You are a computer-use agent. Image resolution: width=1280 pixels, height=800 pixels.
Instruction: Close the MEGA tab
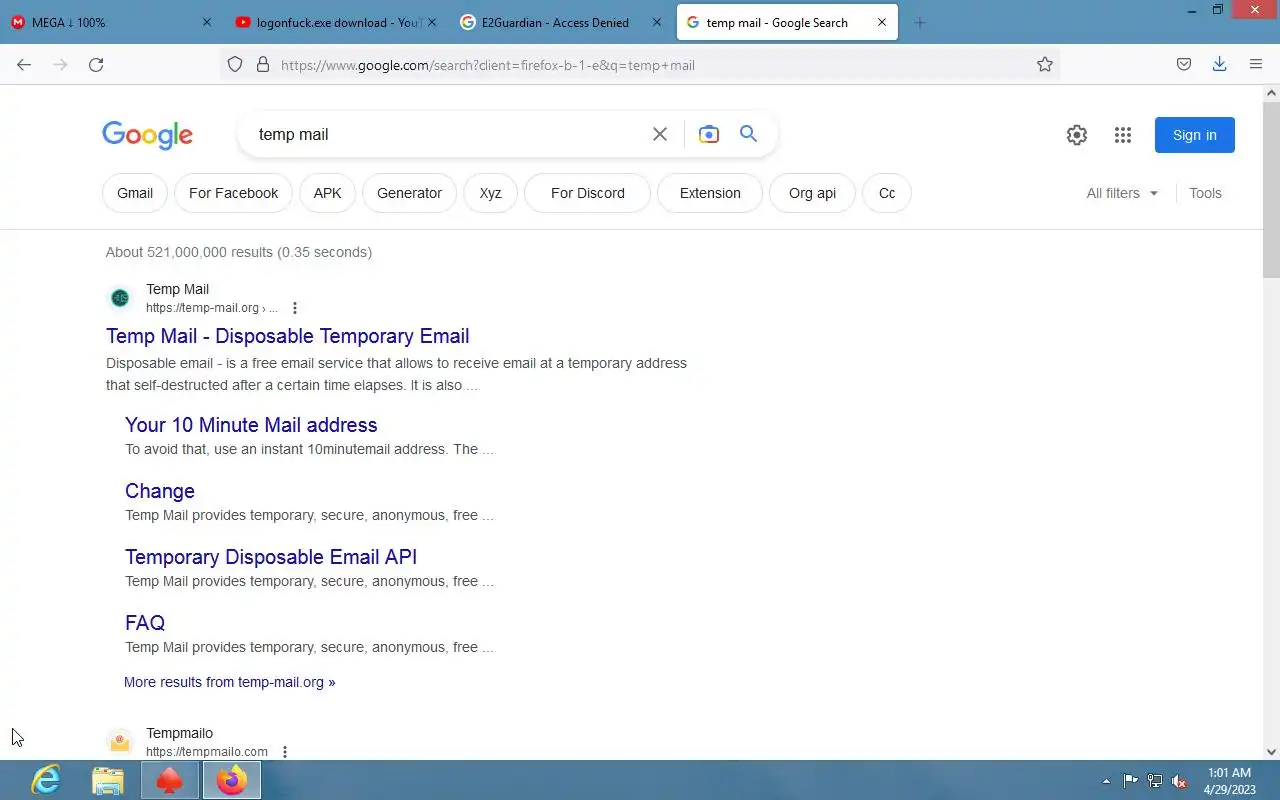tap(207, 22)
